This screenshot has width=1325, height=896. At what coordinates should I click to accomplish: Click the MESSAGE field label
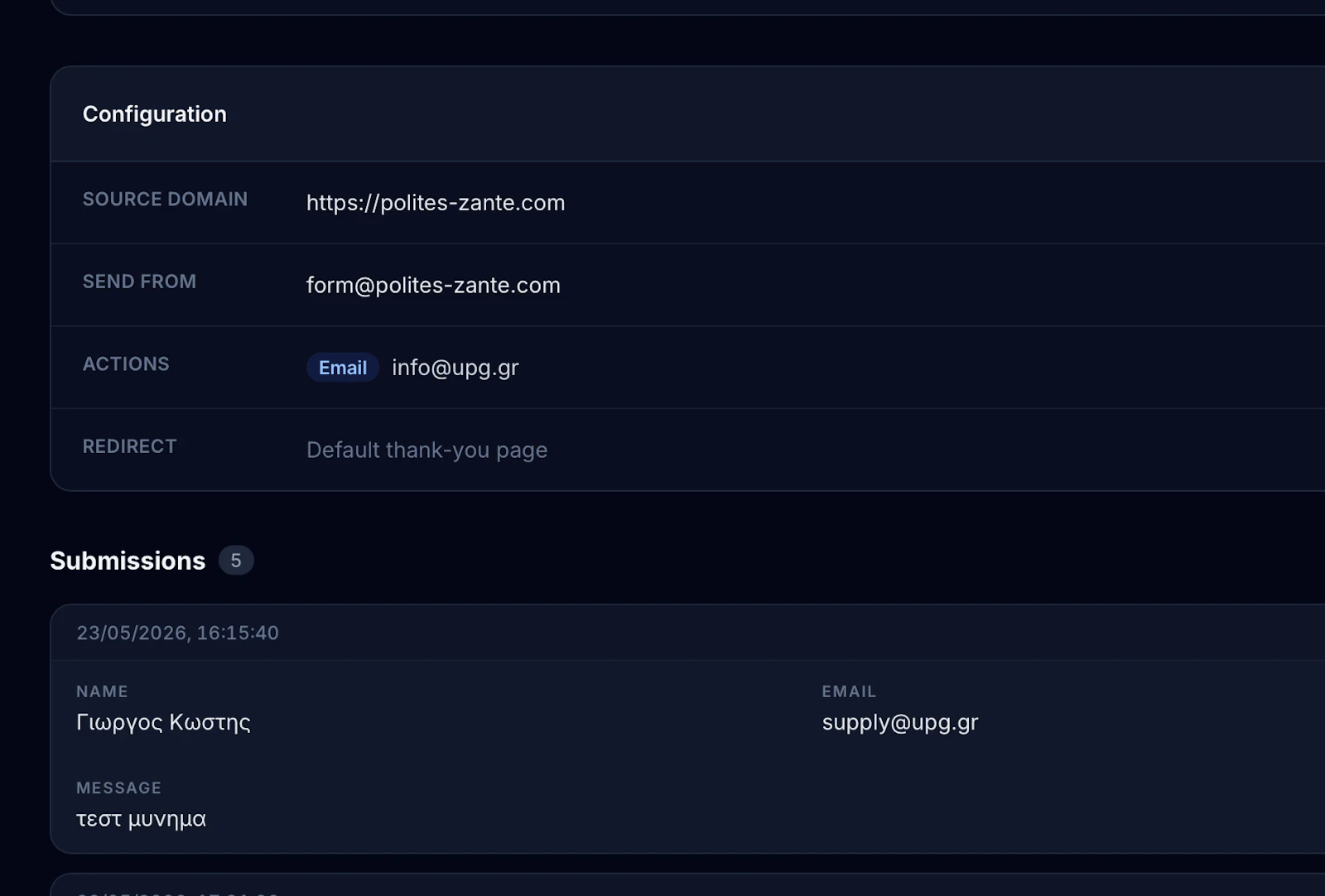[x=118, y=788]
